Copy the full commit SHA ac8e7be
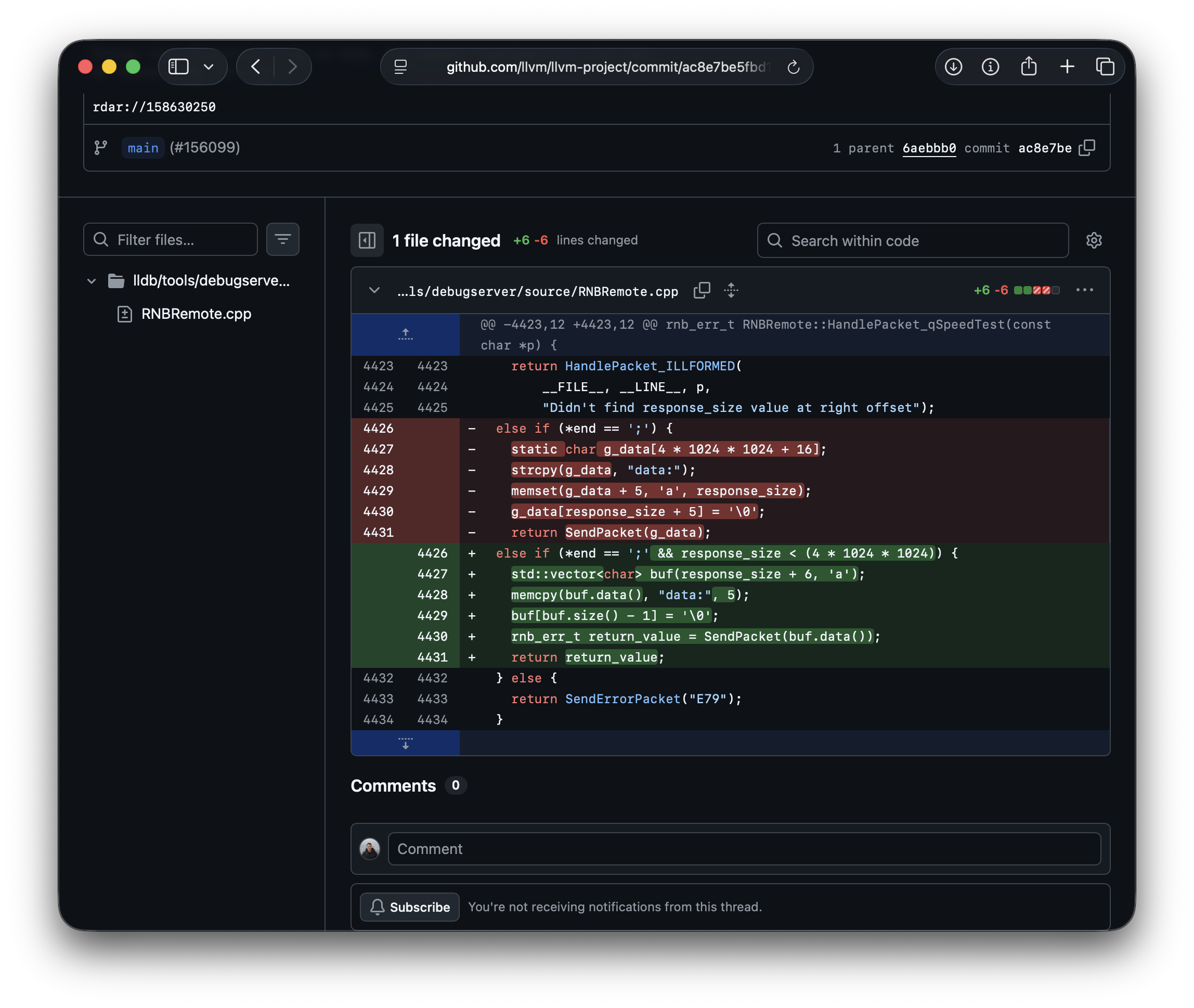This screenshot has height=1008, width=1194. tap(1086, 148)
